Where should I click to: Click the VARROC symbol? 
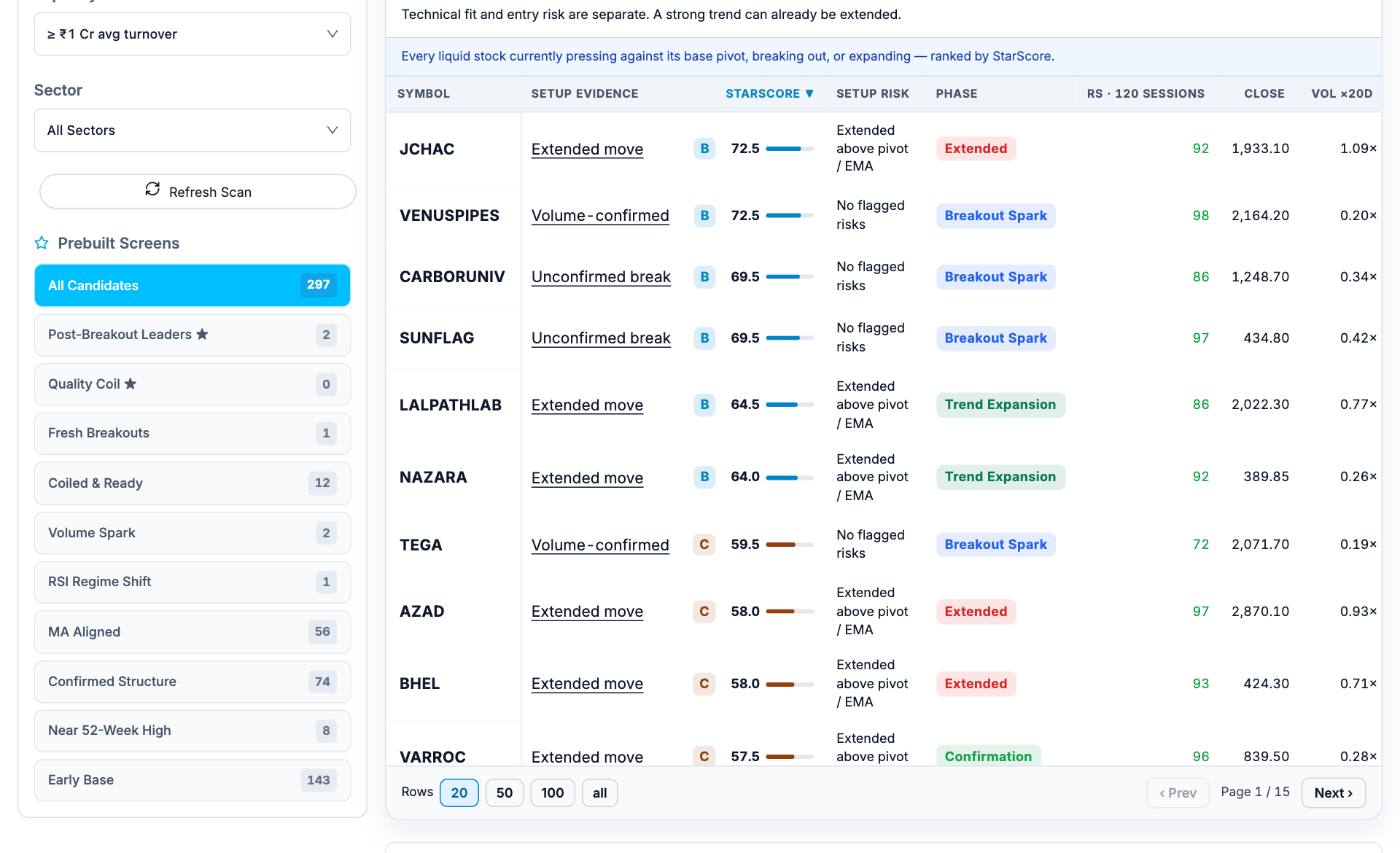[432, 757]
